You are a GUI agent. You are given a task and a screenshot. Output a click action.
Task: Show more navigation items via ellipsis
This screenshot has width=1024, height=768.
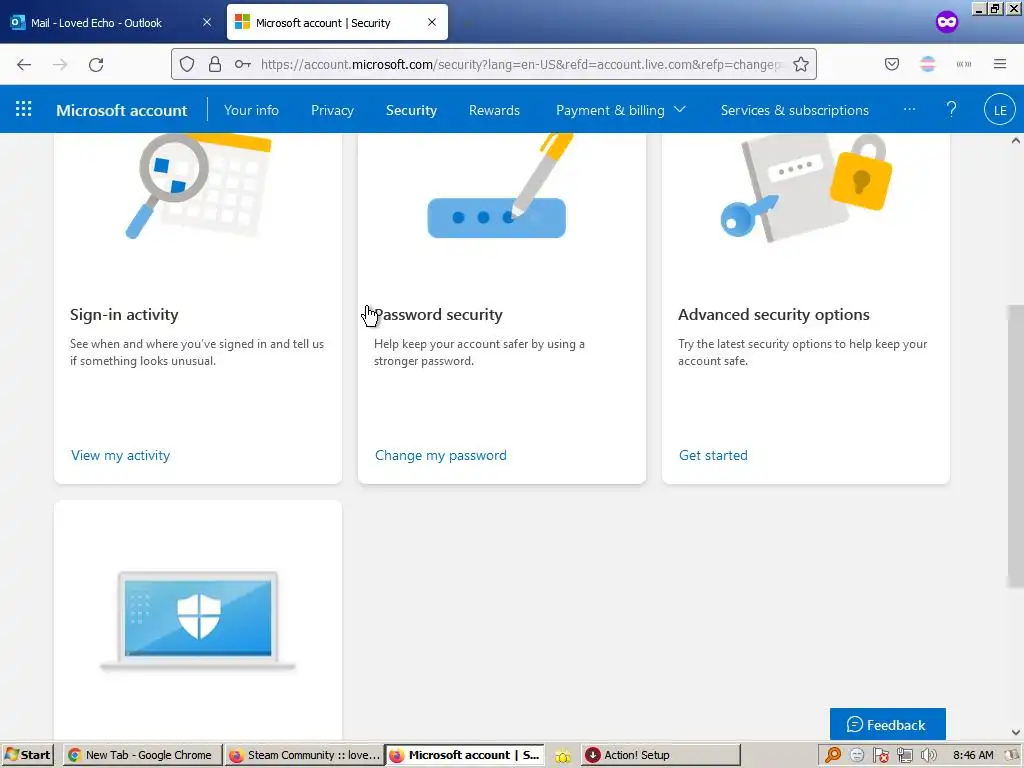coord(909,109)
